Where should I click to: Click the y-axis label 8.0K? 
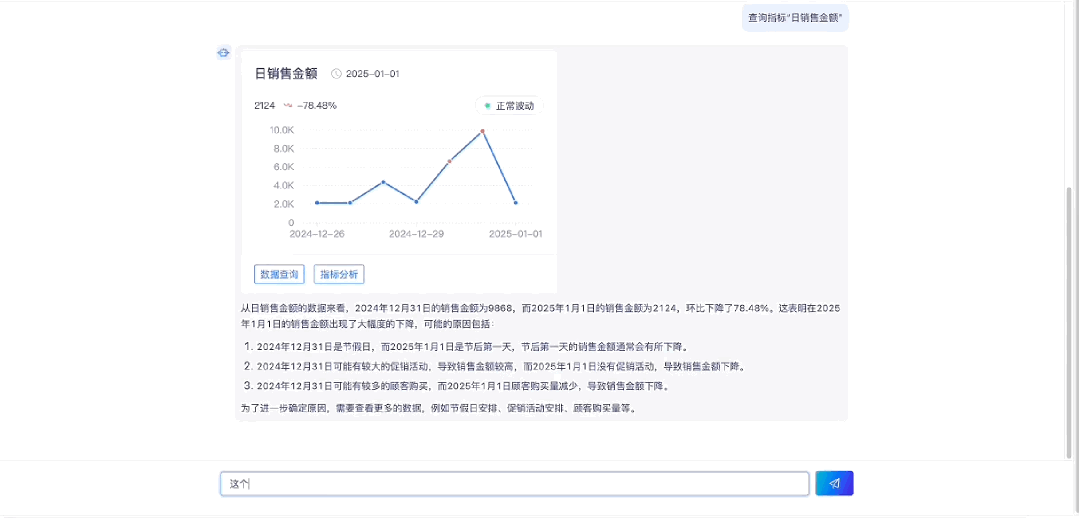[x=284, y=149]
